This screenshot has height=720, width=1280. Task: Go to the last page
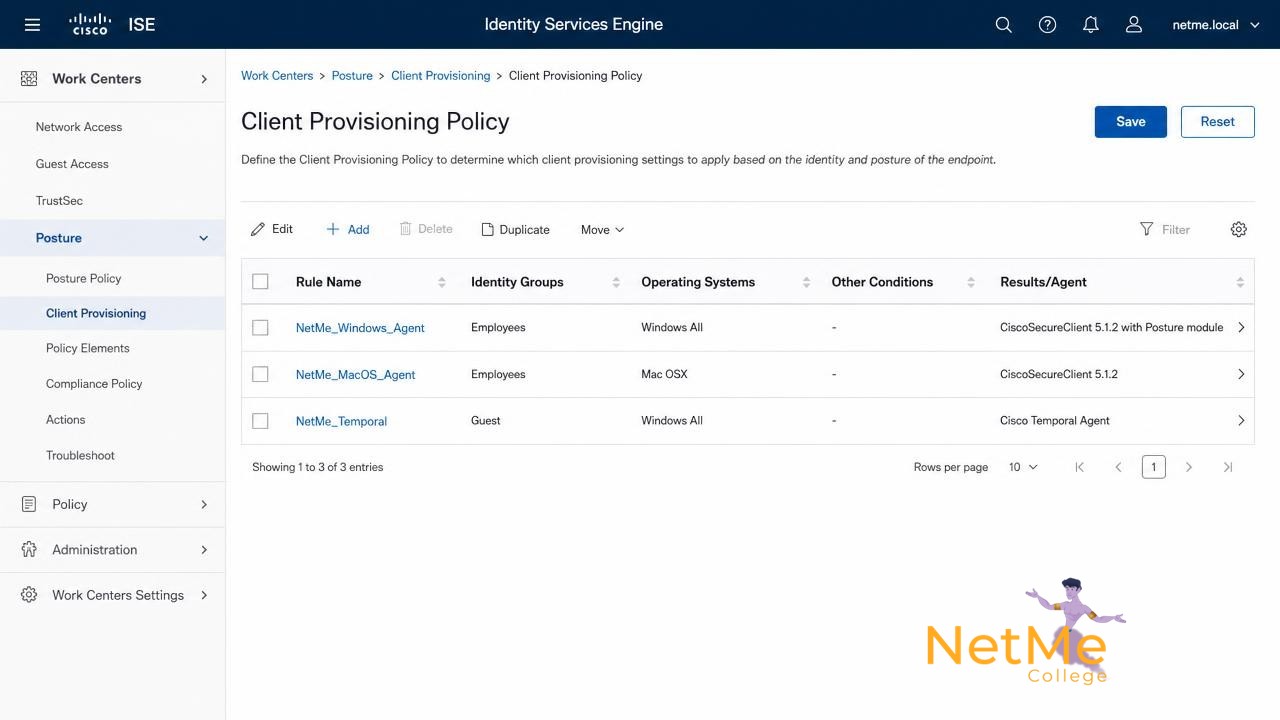coord(1228,467)
